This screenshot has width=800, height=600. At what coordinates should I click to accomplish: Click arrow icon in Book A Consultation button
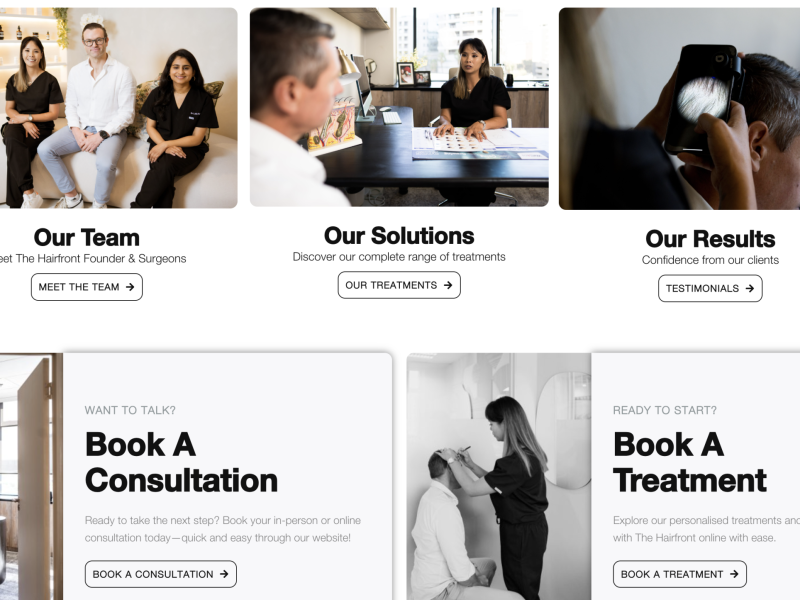[x=224, y=574]
